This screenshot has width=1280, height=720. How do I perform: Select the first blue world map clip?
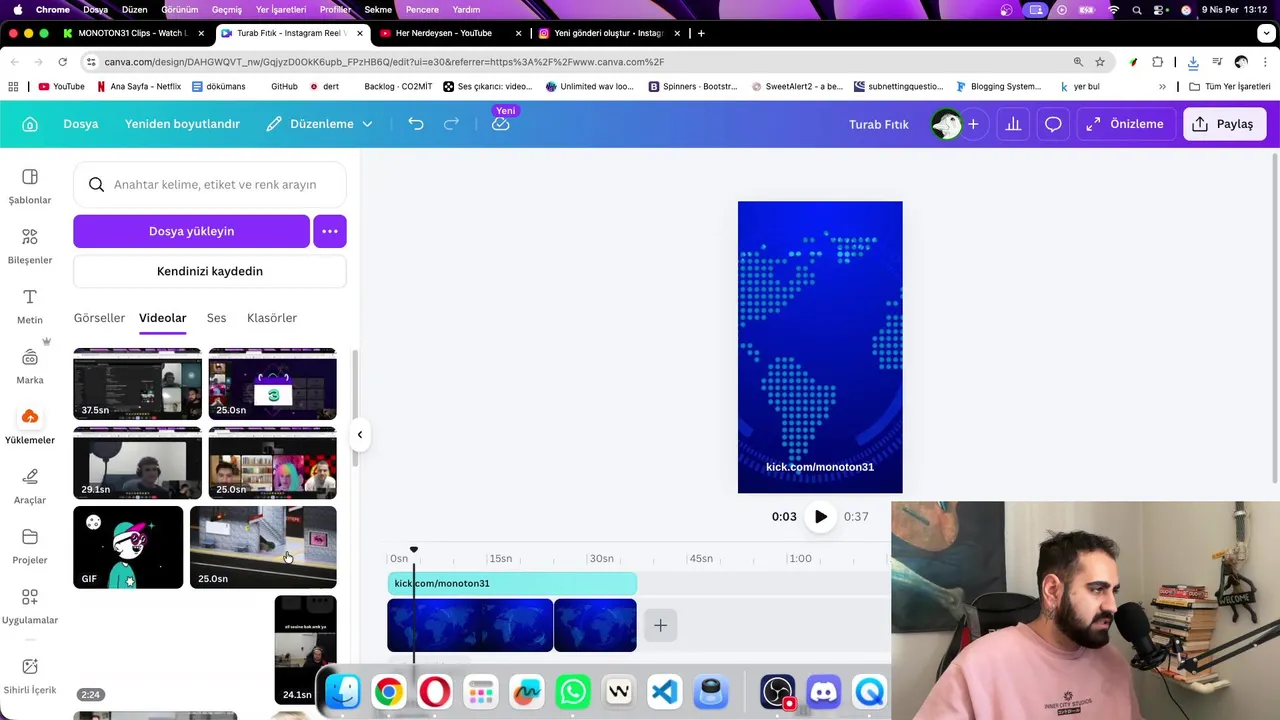tap(470, 626)
